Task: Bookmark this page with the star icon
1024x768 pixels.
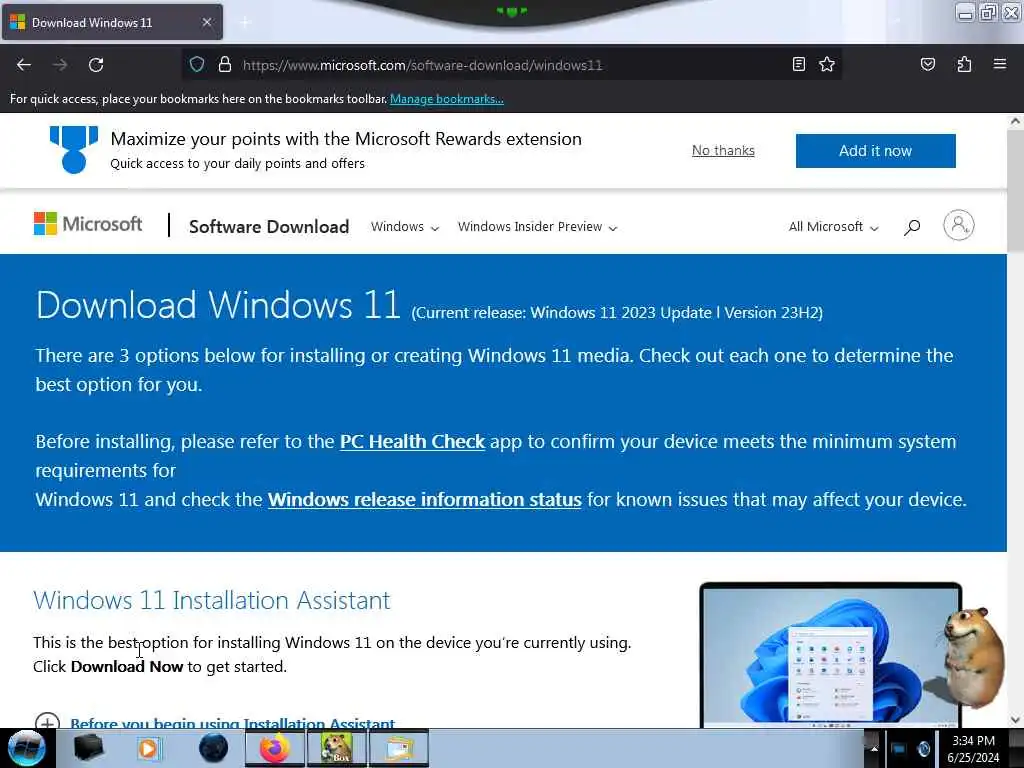Action: [x=827, y=64]
